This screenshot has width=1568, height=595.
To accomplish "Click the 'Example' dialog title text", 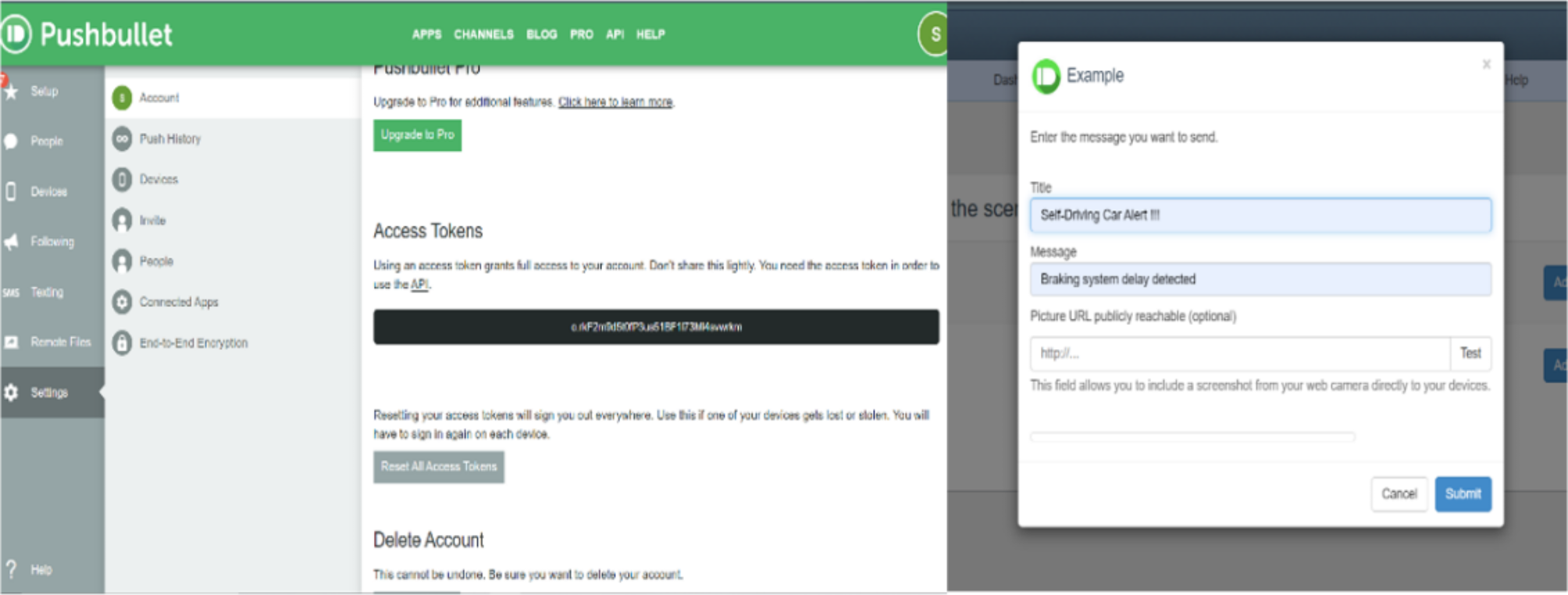I will tap(1096, 76).
